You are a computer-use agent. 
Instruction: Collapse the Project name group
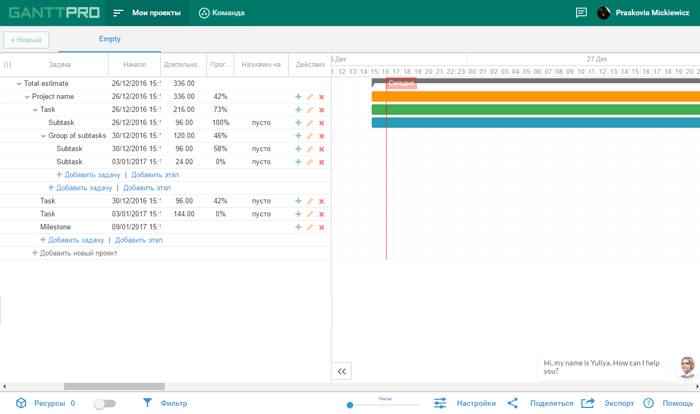pyautogui.click(x=27, y=96)
